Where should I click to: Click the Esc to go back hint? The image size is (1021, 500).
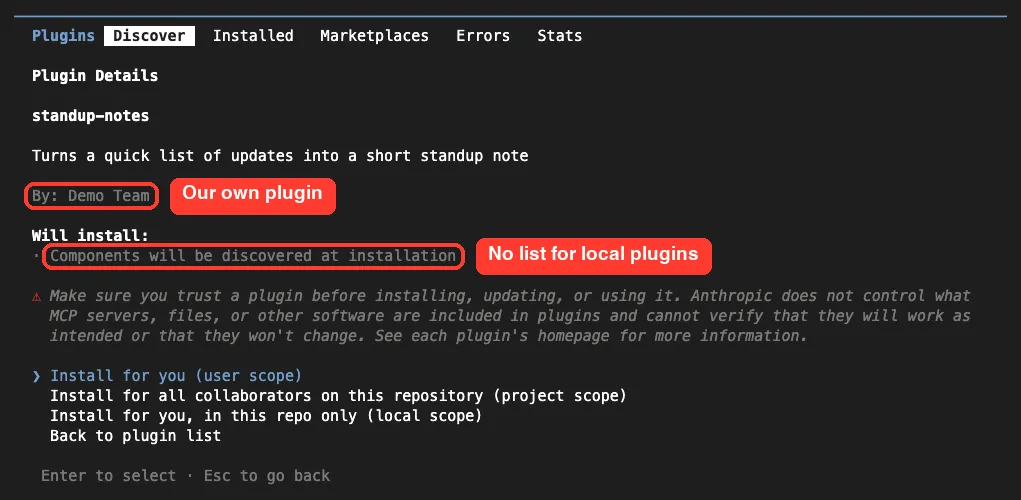[267, 476]
